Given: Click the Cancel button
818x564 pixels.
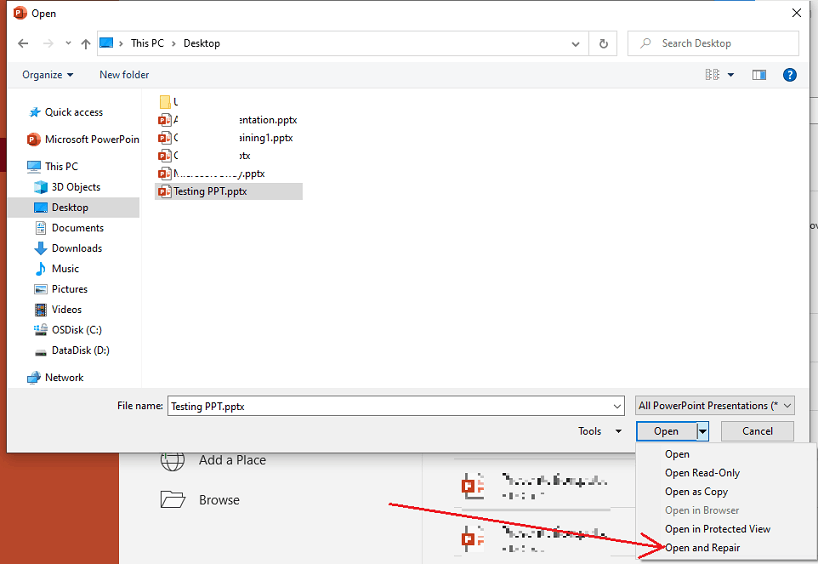Looking at the screenshot, I should 757,431.
